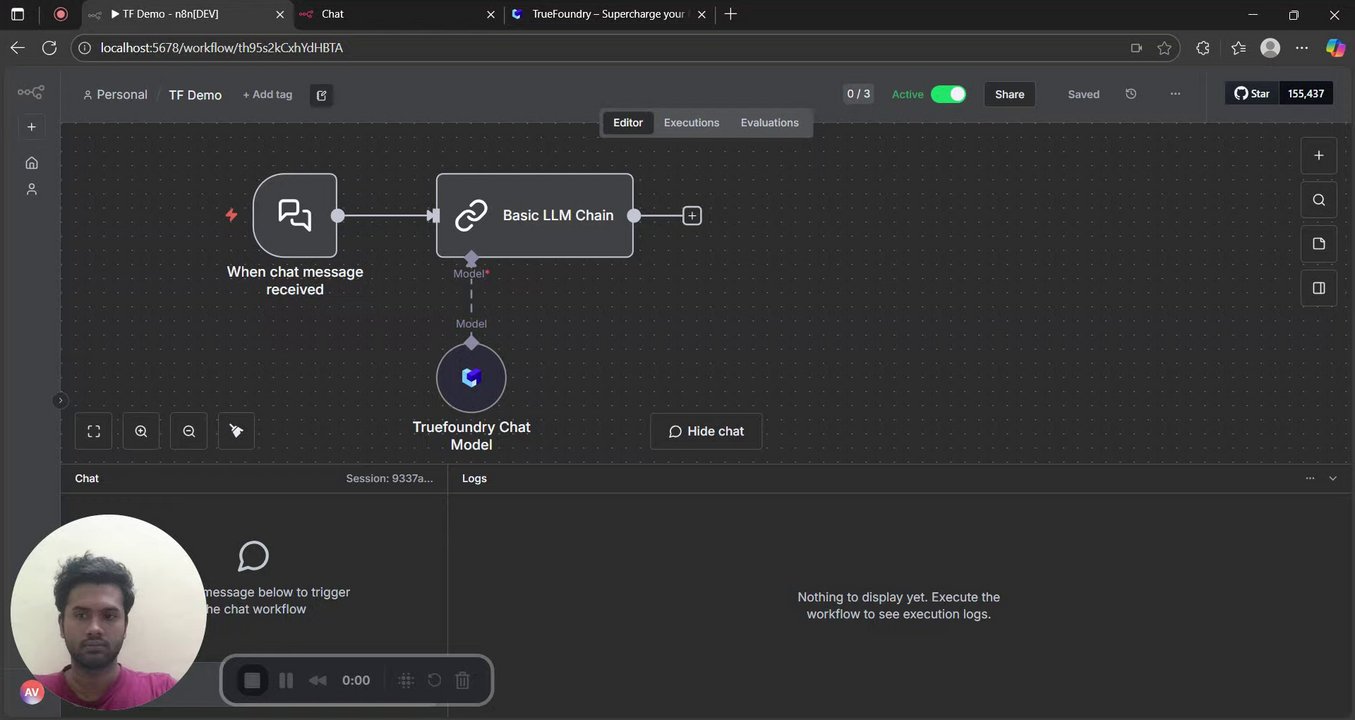Rewind the screen recording
Screen dimensions: 1355x720
(318, 680)
